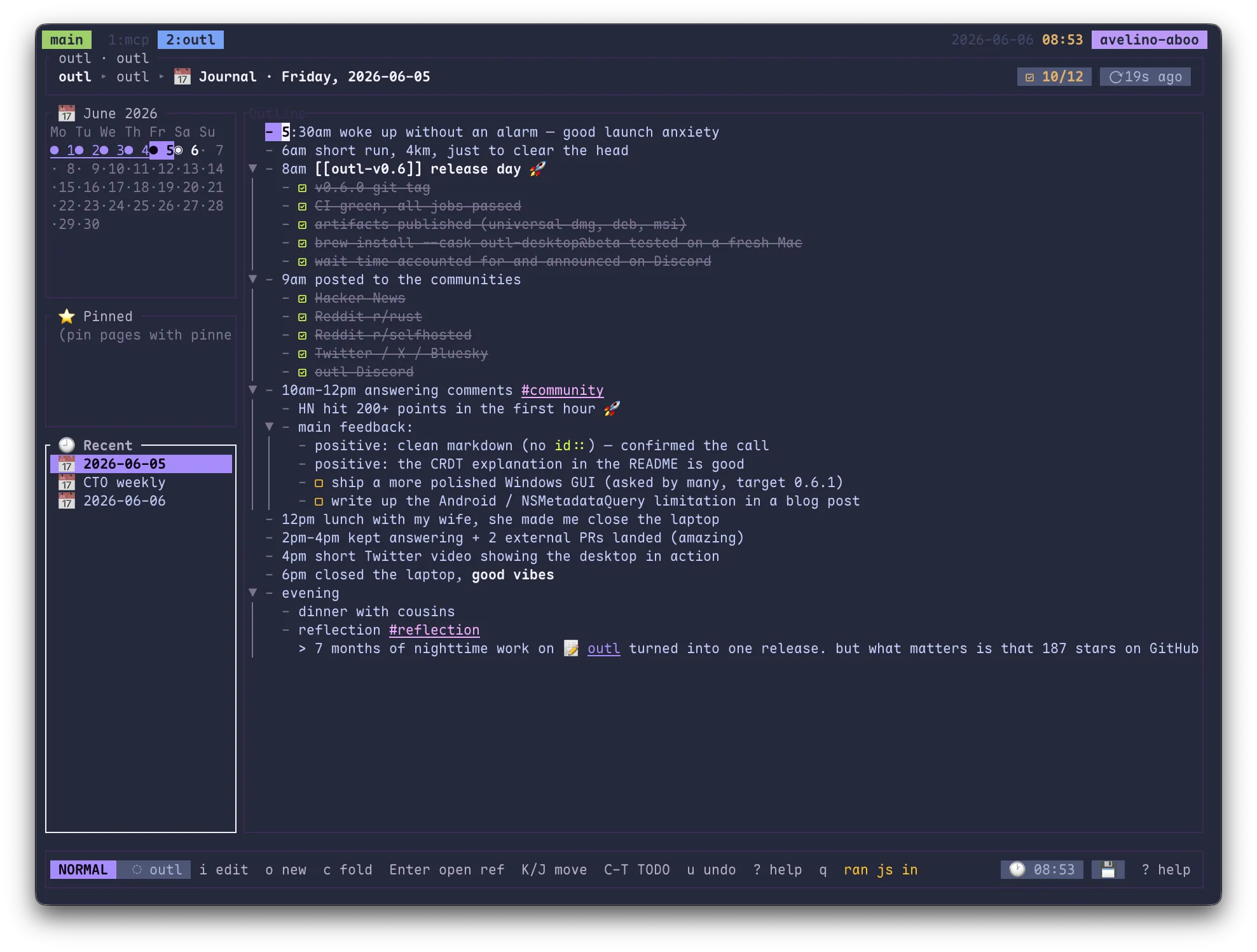Toggle Twitter / X / Bluesky checkbox

click(303, 354)
